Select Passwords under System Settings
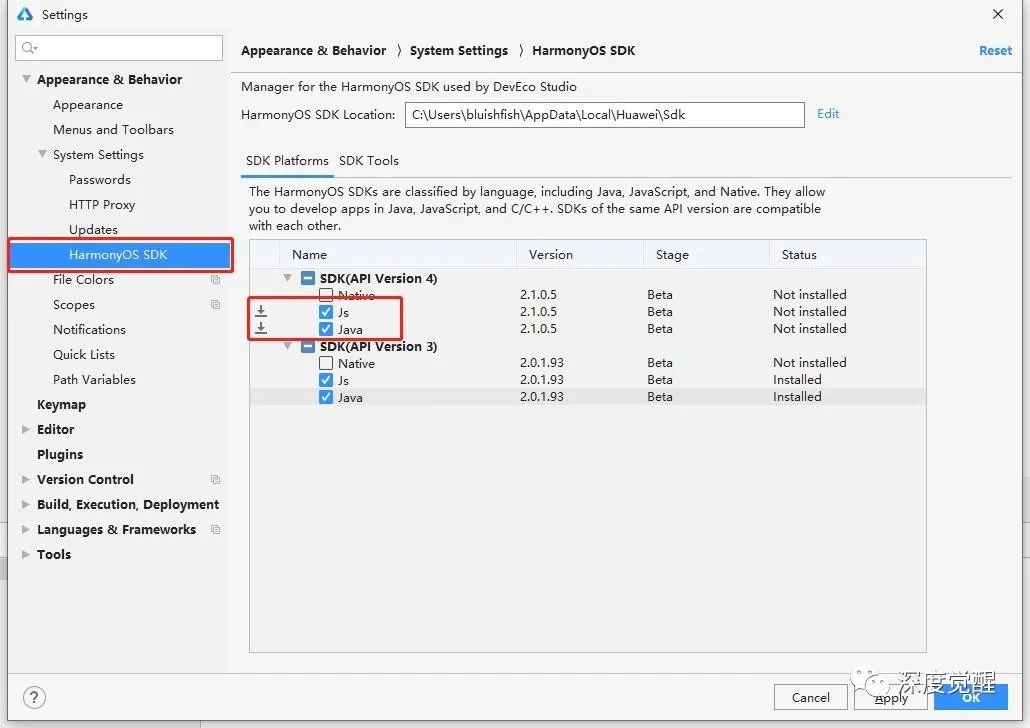 100,179
